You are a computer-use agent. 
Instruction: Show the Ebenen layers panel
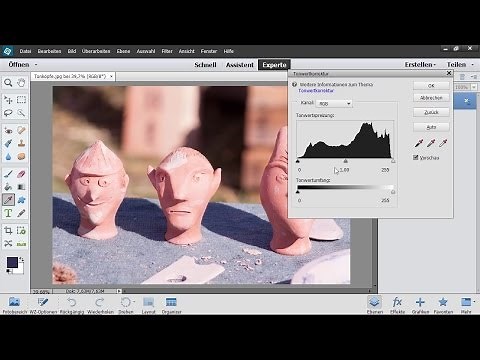[x=375, y=305]
